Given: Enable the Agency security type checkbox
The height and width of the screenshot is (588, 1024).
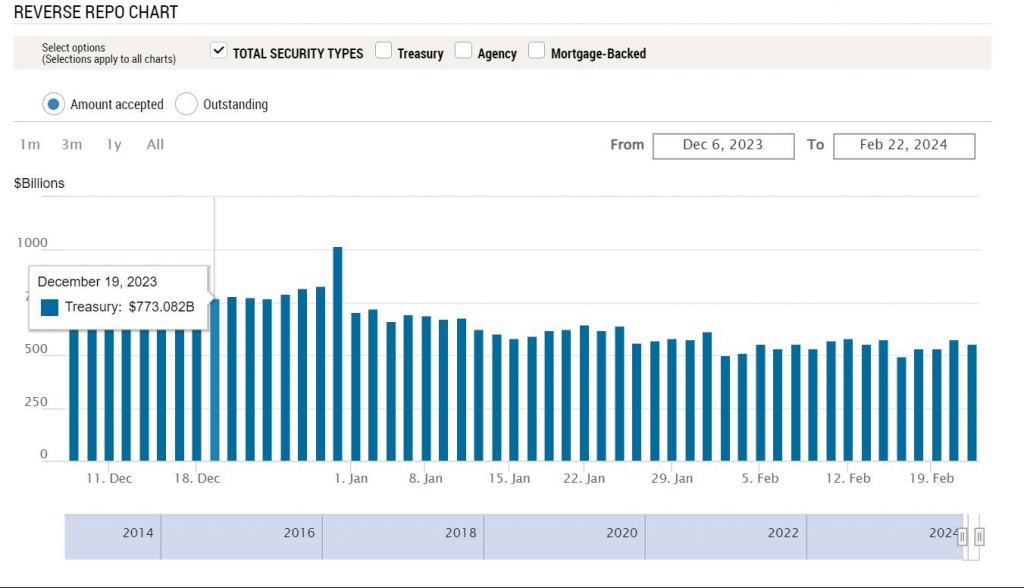Looking at the screenshot, I should coord(463,52).
